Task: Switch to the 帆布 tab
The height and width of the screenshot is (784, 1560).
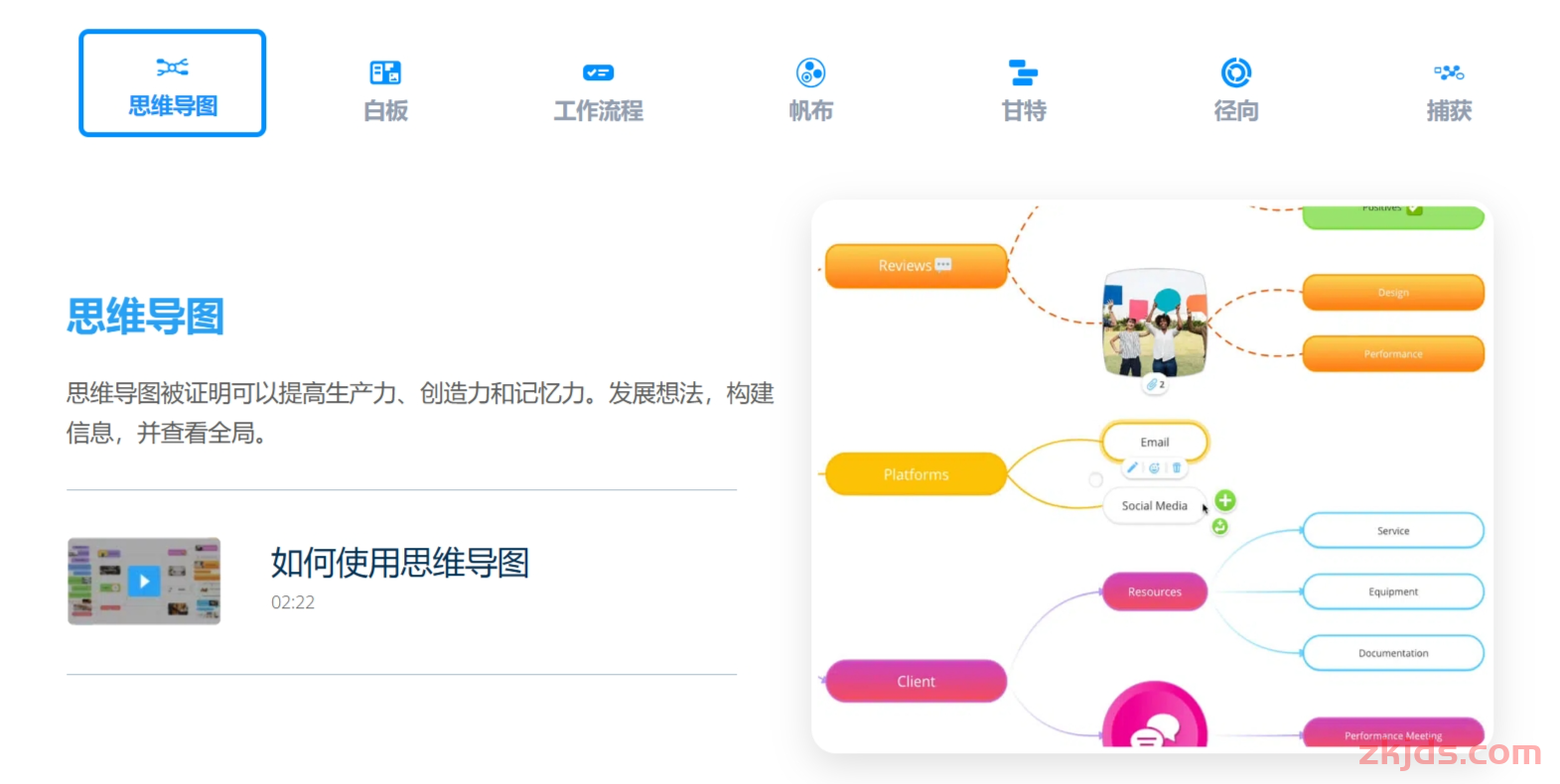Action: [810, 89]
